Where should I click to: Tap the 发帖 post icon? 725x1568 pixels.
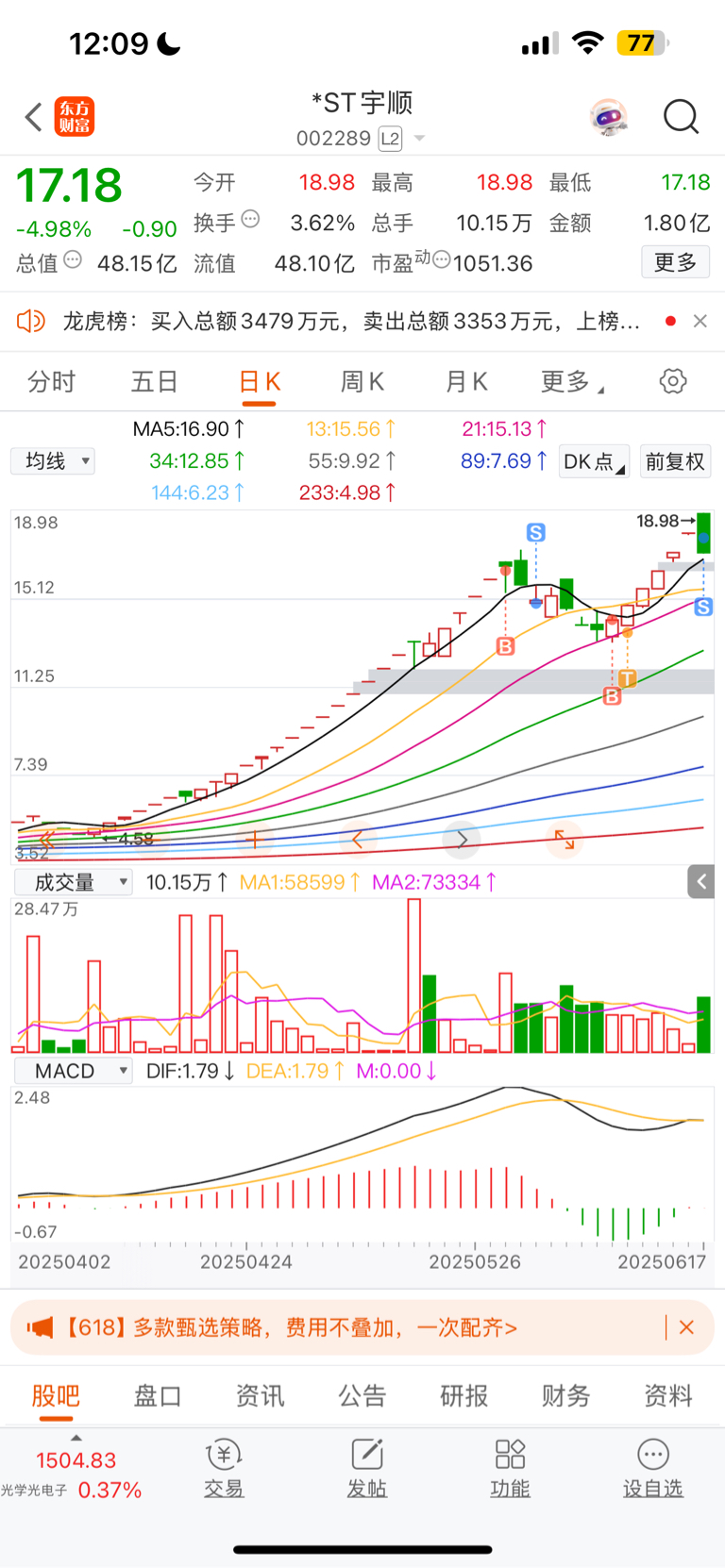click(x=366, y=1469)
